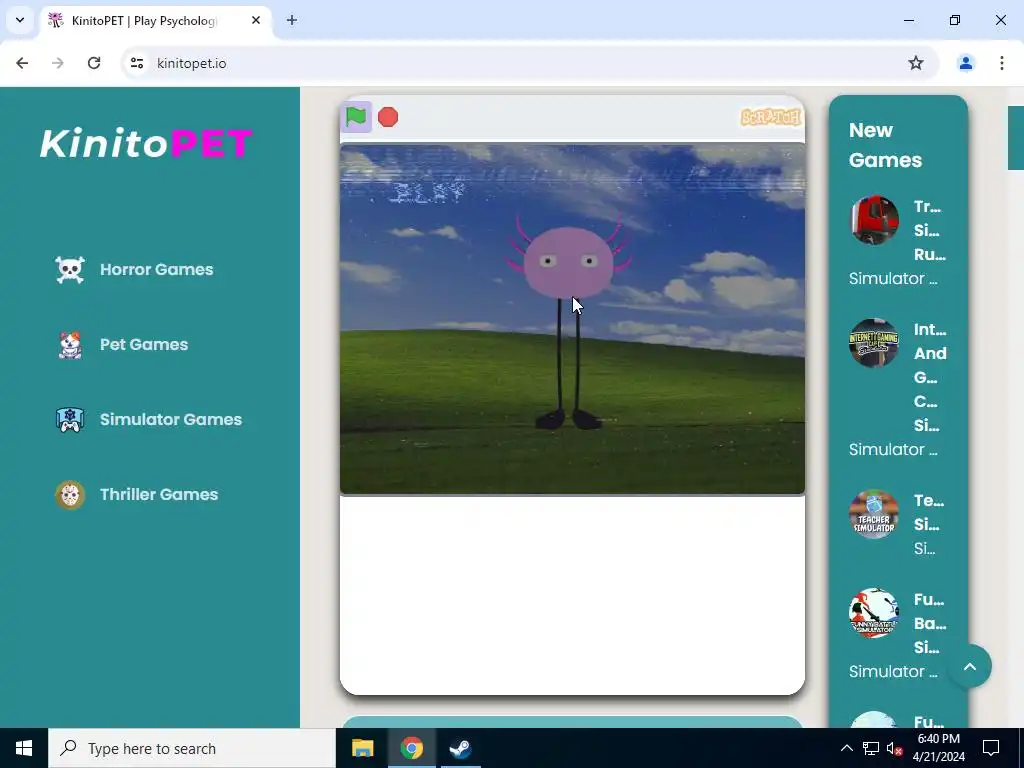The height and width of the screenshot is (768, 1024).
Task: Open the Simulator Games category
Action: point(171,420)
